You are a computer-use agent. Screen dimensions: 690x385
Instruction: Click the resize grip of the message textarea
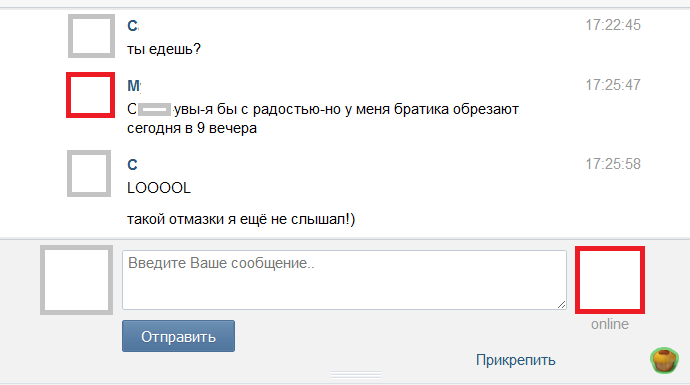coord(561,304)
